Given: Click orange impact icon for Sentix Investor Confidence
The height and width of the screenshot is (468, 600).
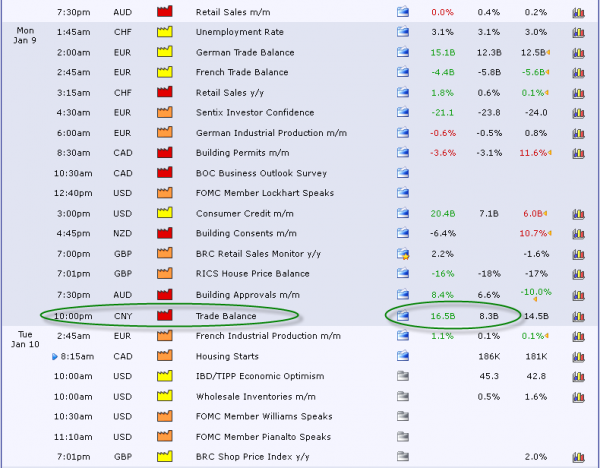Looking at the screenshot, I should click(165, 112).
